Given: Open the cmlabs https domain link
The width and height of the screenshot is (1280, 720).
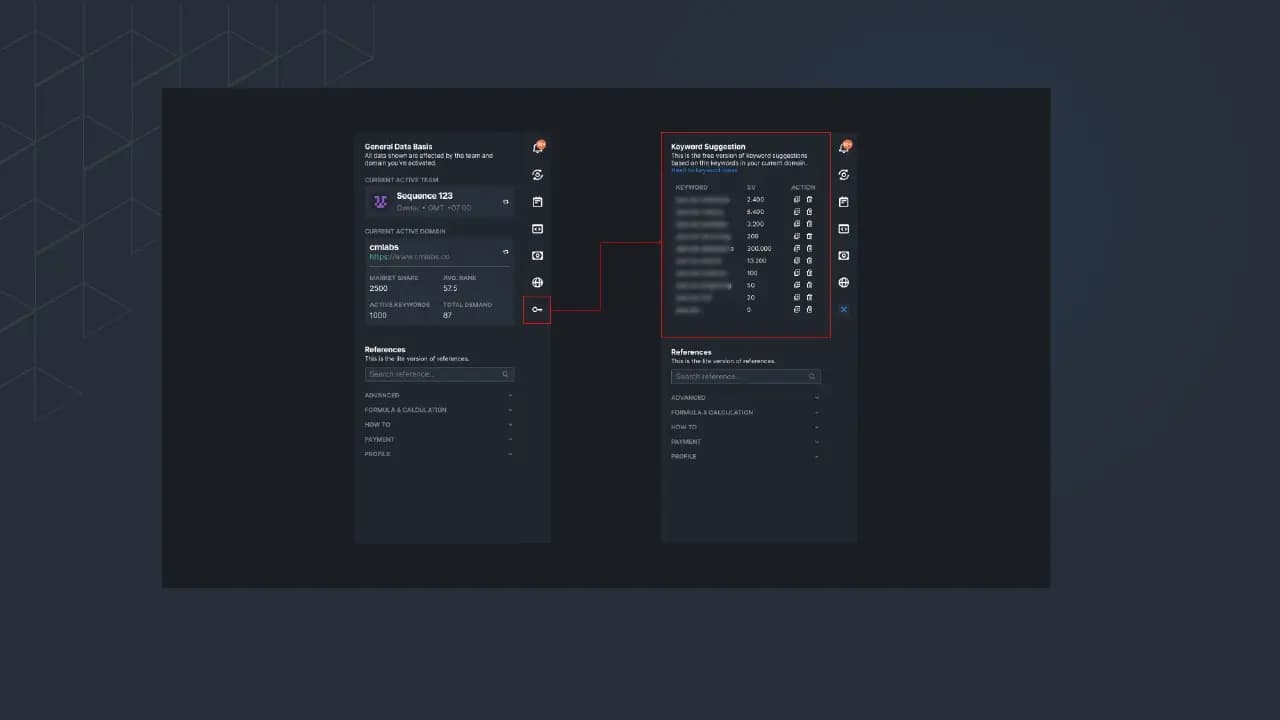Looking at the screenshot, I should coord(410,257).
